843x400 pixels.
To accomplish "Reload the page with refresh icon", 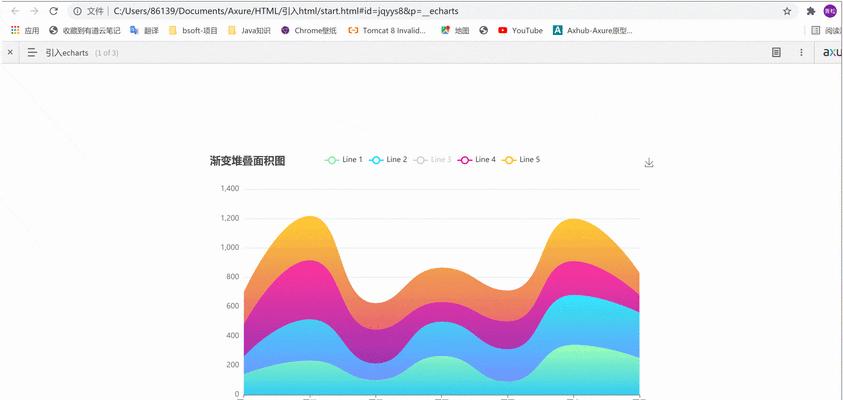I will point(53,11).
